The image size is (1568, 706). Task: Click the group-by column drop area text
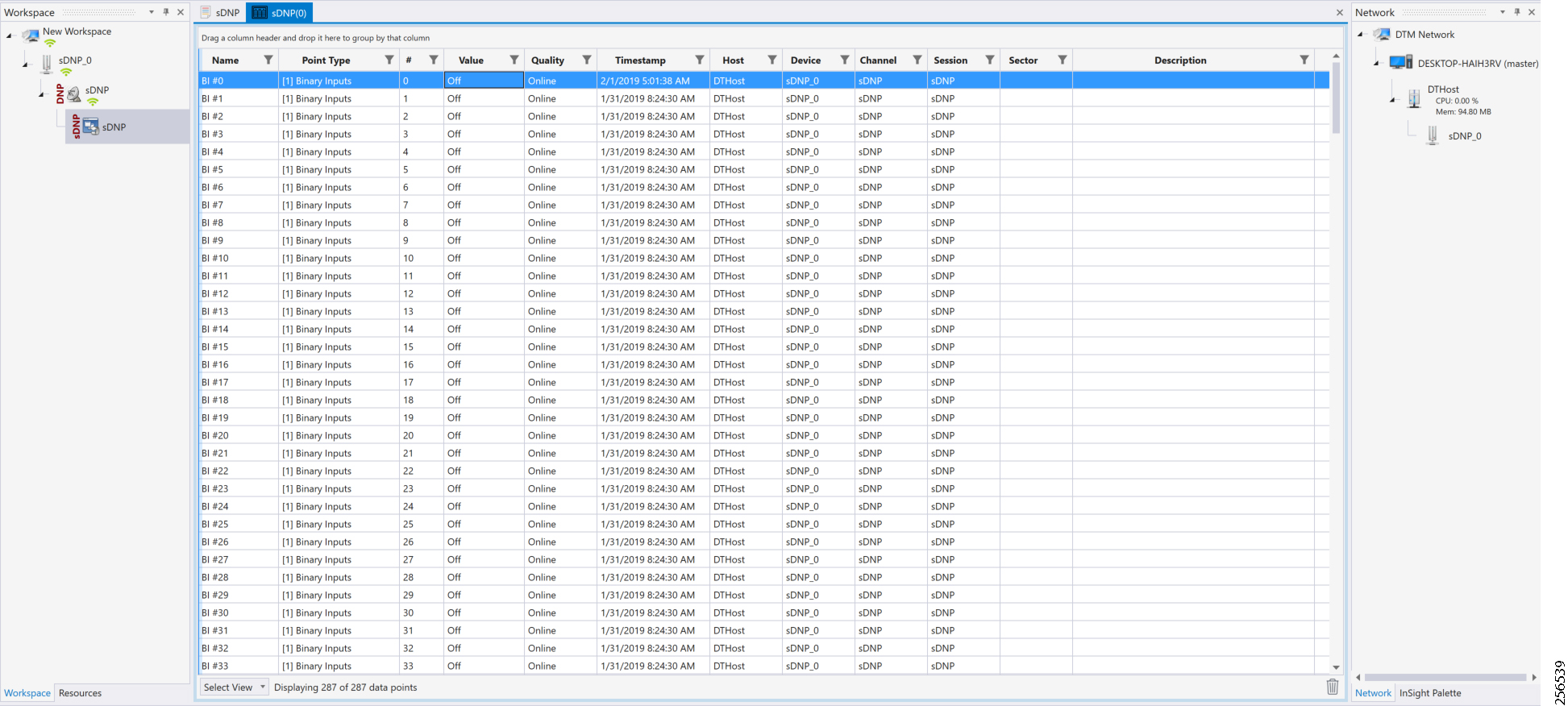pos(315,38)
